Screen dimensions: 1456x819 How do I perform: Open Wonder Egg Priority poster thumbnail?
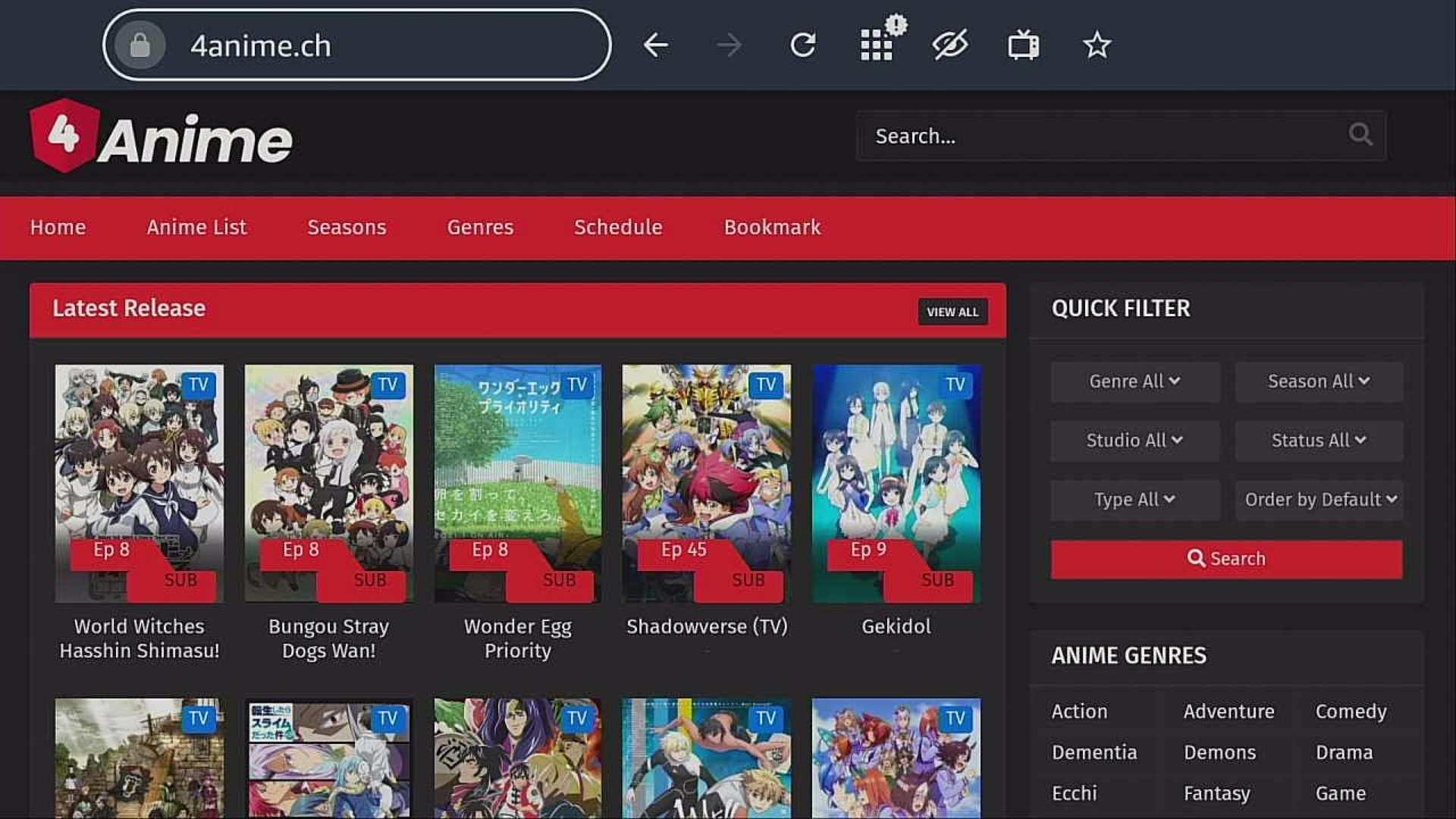click(518, 484)
